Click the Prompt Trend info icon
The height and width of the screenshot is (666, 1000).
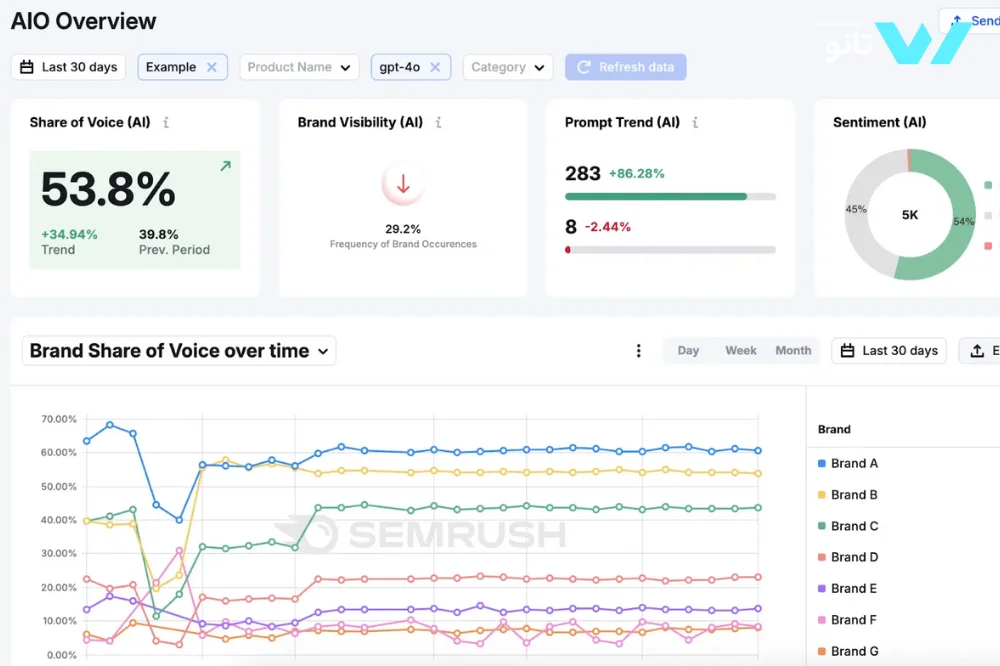click(x=695, y=123)
